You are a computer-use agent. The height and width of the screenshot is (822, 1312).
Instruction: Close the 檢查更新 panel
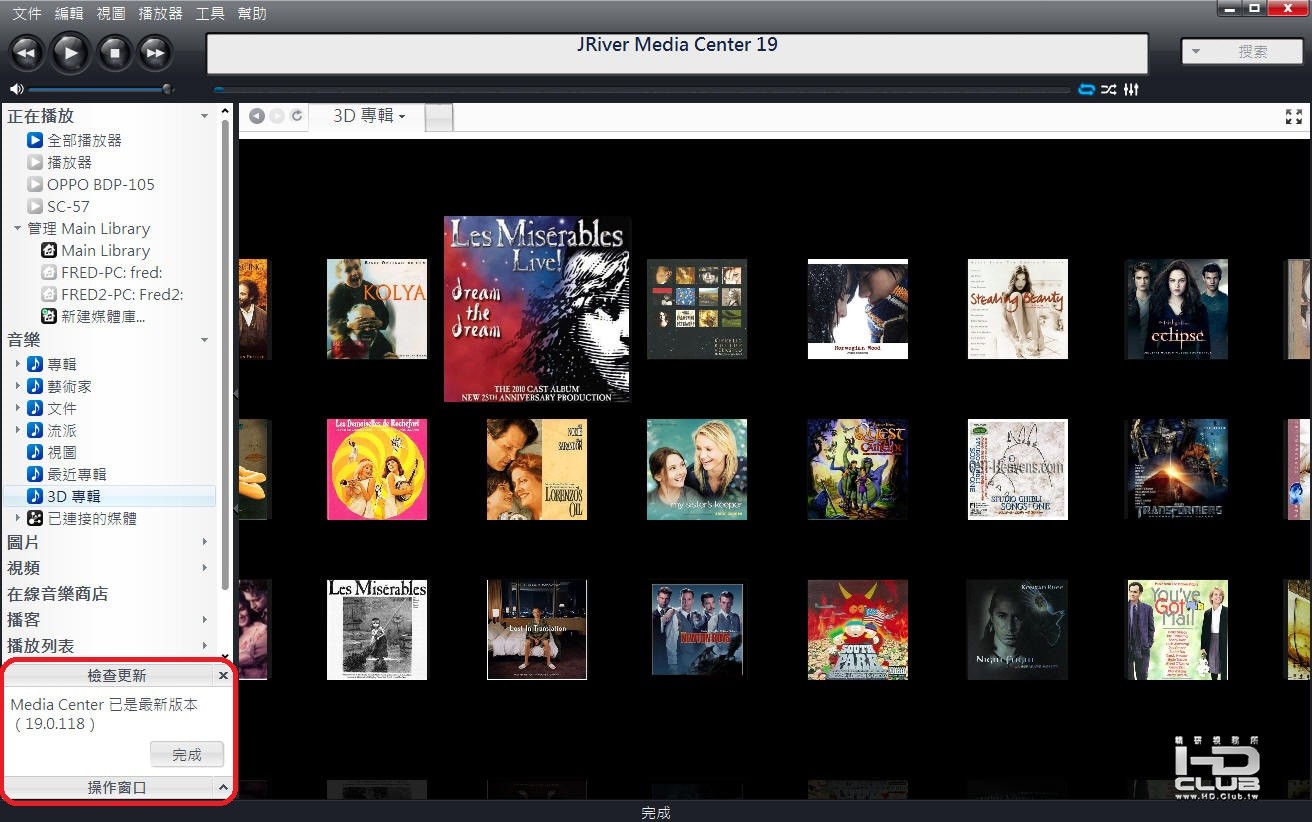click(223, 676)
